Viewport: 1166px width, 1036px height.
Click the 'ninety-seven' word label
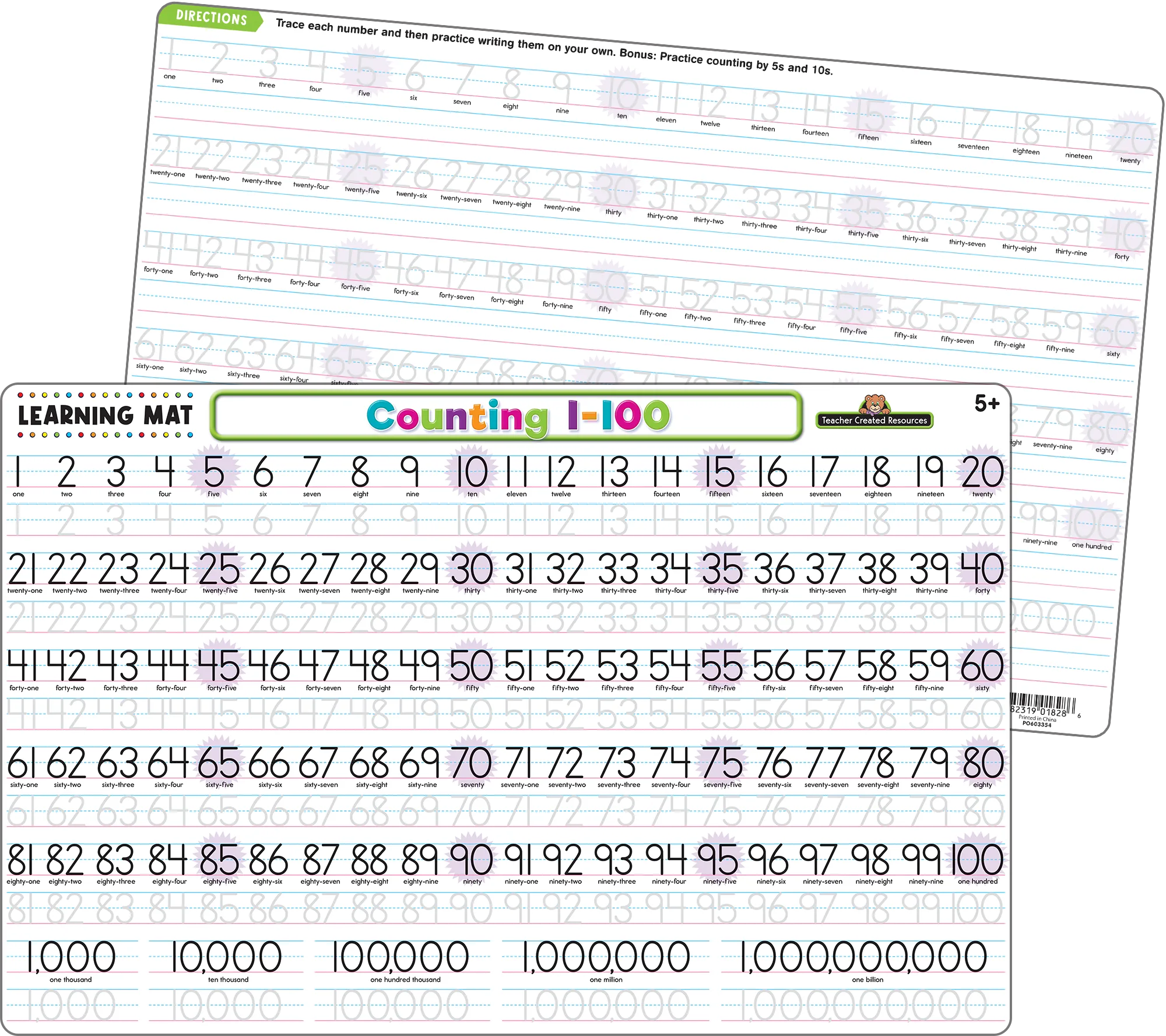tap(822, 882)
